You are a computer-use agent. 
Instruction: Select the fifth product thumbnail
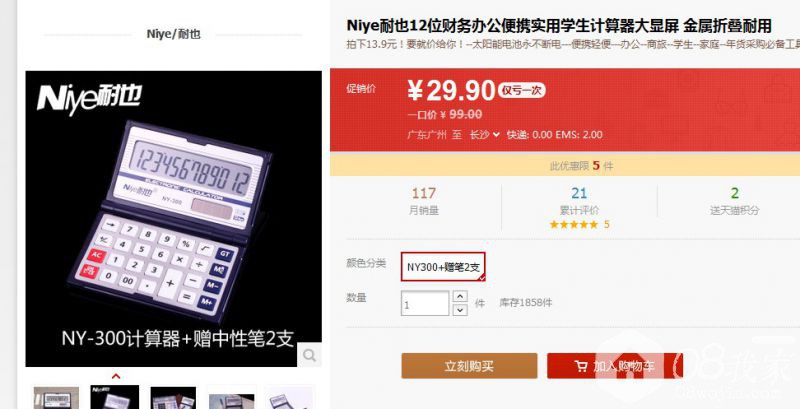pos(289,398)
